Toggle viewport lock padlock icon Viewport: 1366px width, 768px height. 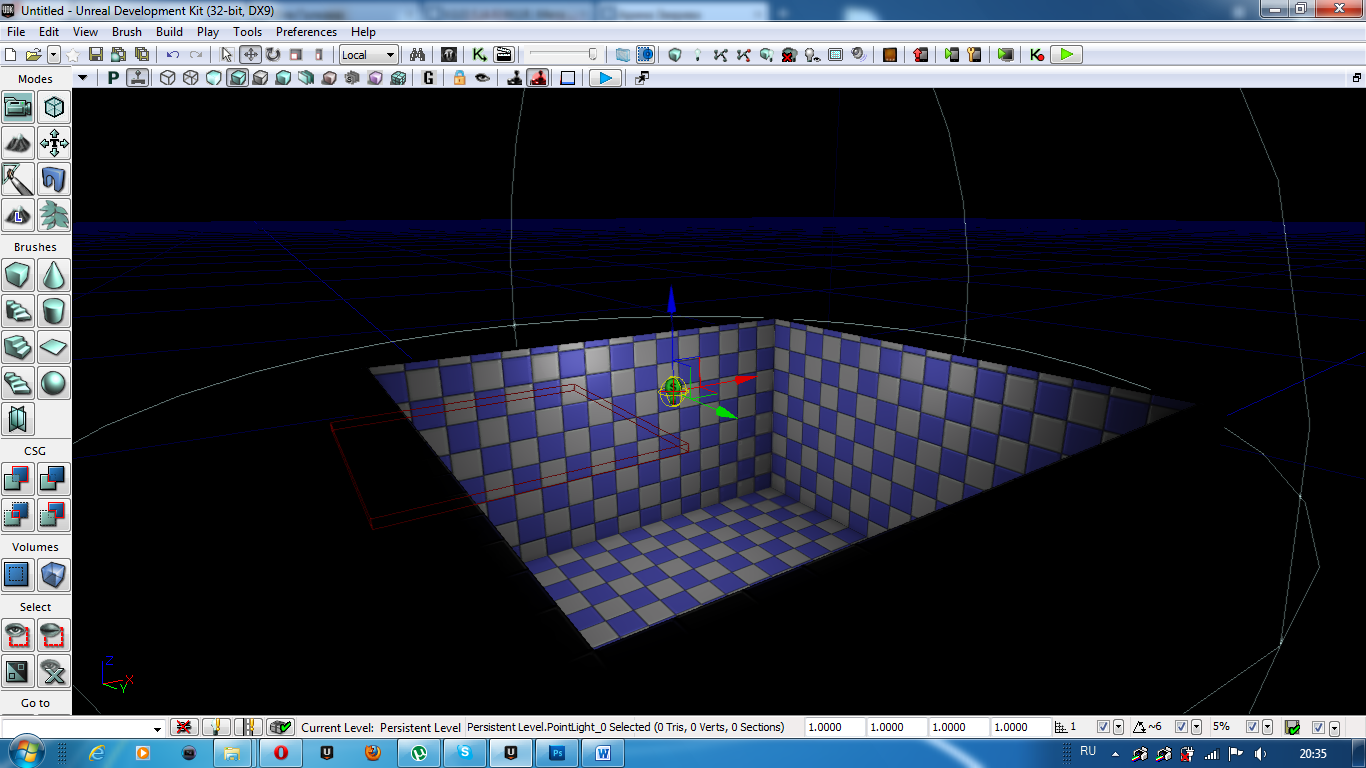click(x=460, y=78)
